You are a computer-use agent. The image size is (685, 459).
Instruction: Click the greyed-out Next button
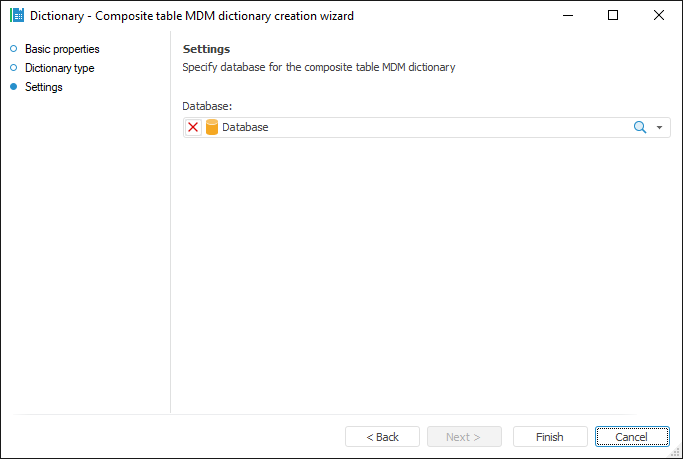[464, 437]
